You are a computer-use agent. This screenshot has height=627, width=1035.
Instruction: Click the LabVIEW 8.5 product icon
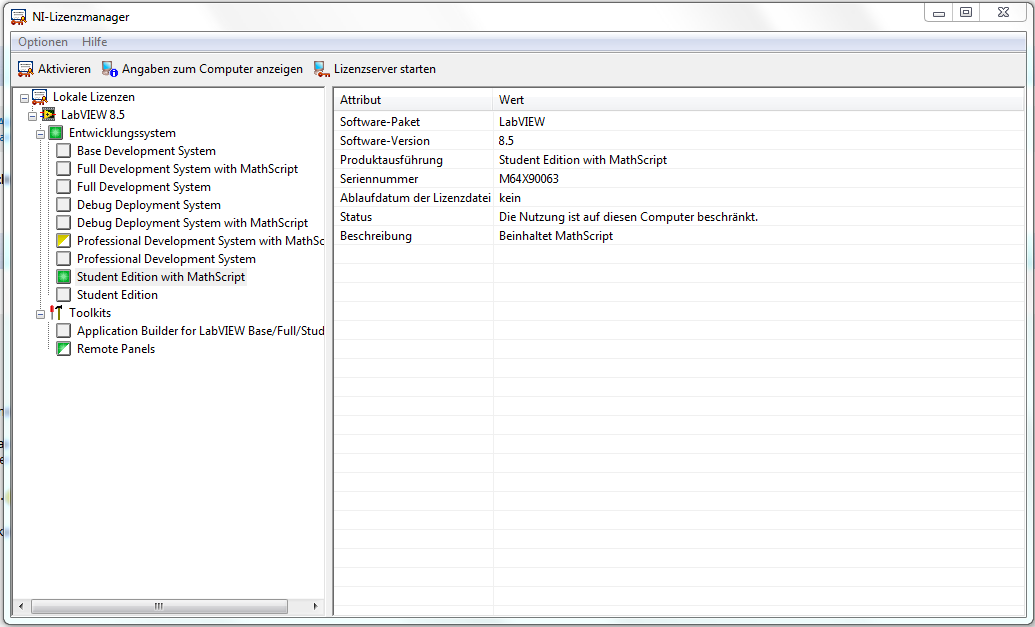48,115
